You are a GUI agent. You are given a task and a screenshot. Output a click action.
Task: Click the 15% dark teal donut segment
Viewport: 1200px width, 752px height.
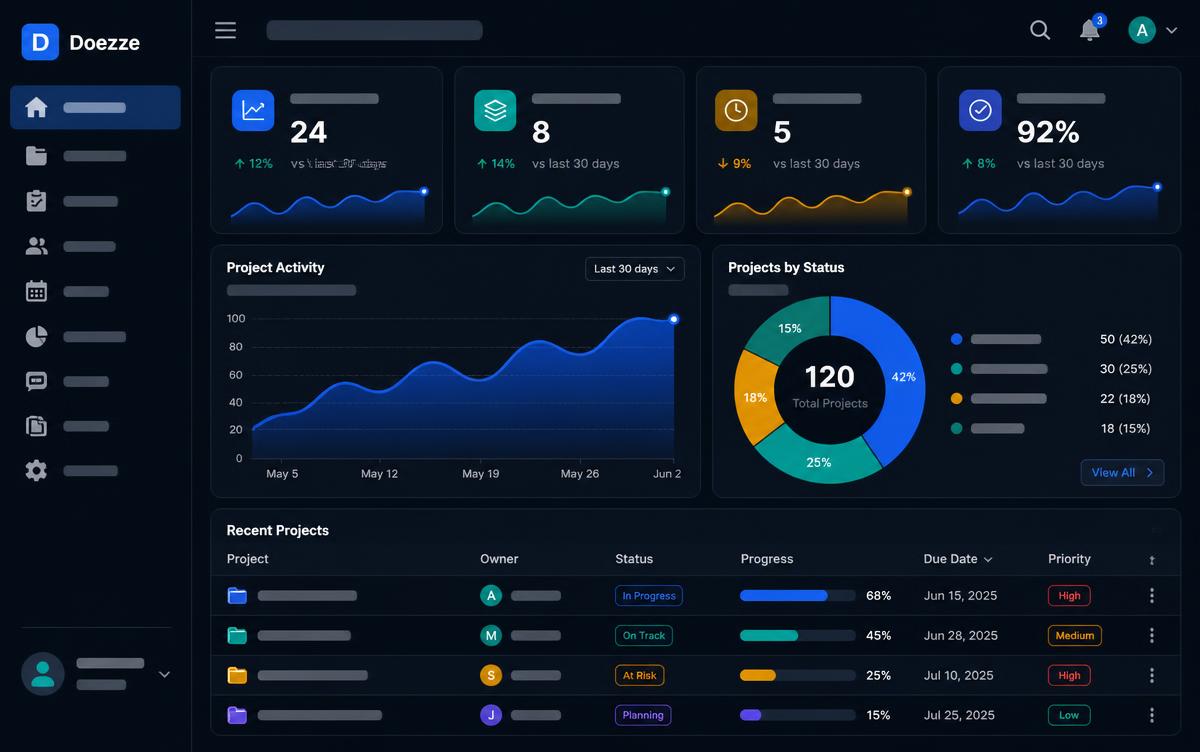pyautogui.click(x=790, y=328)
